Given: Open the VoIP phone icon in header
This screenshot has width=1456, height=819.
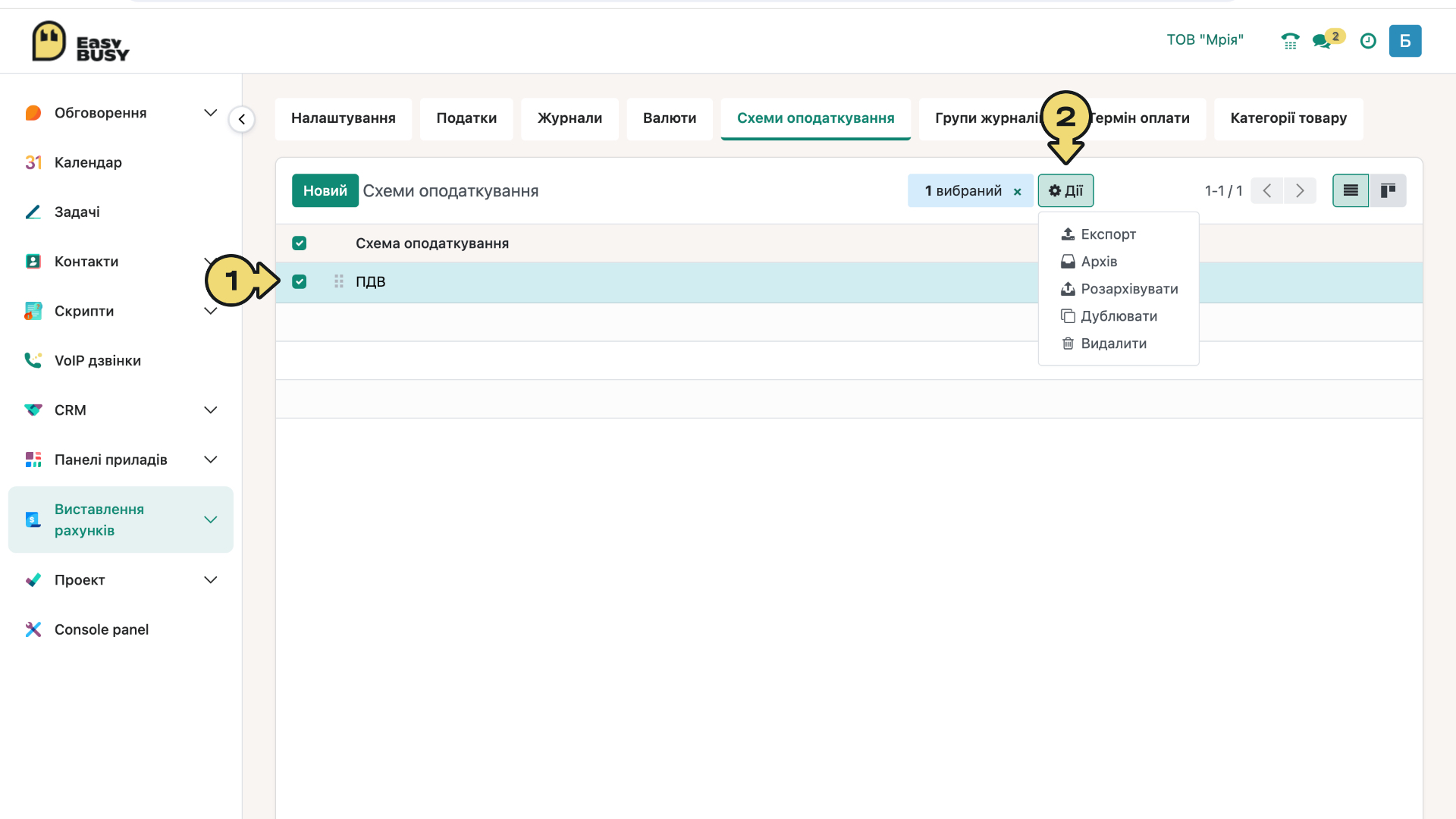Looking at the screenshot, I should point(1290,41).
